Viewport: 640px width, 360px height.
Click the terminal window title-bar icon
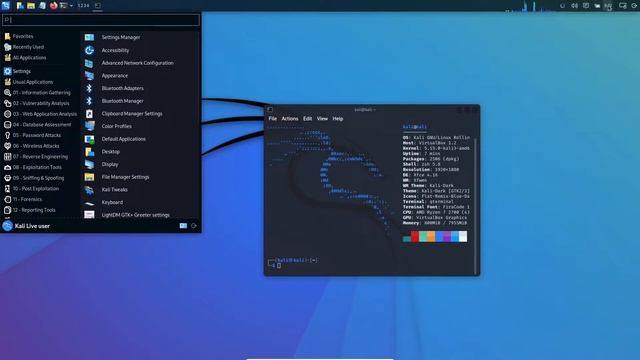[x=270, y=109]
